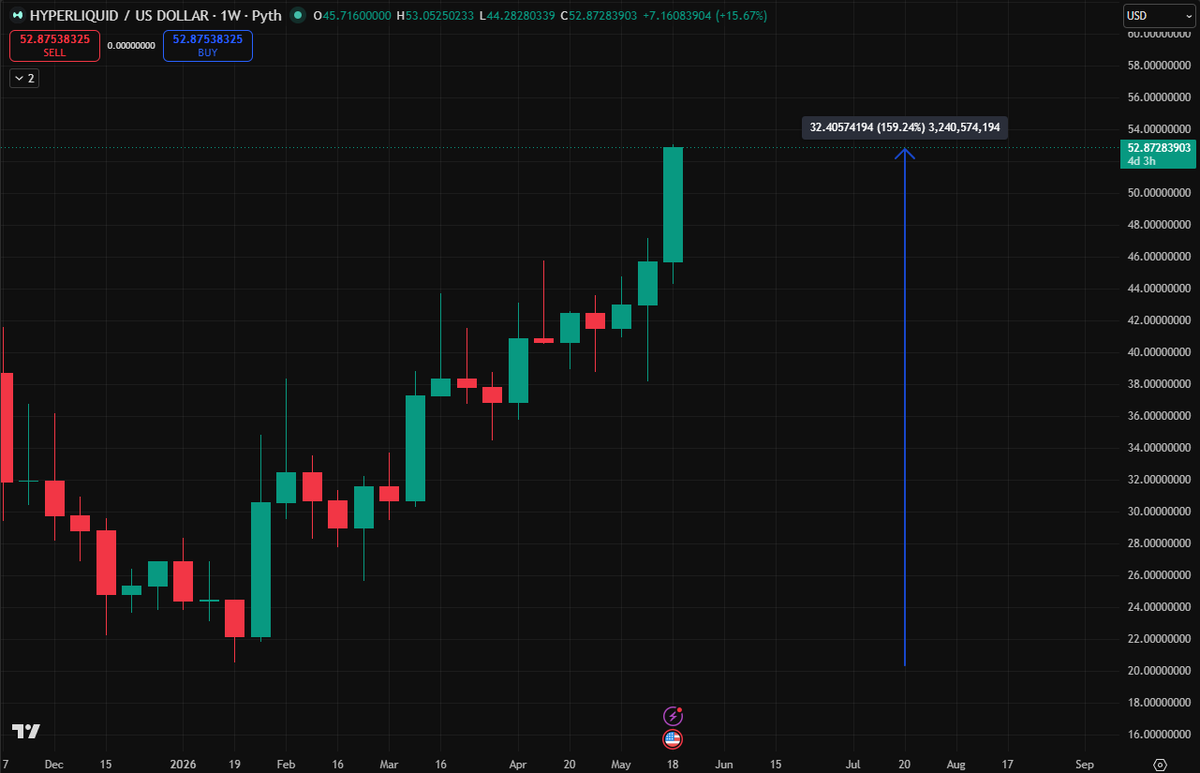This screenshot has width=1200, height=773.
Task: Click the spread value 0.00000000
Action: click(x=132, y=45)
